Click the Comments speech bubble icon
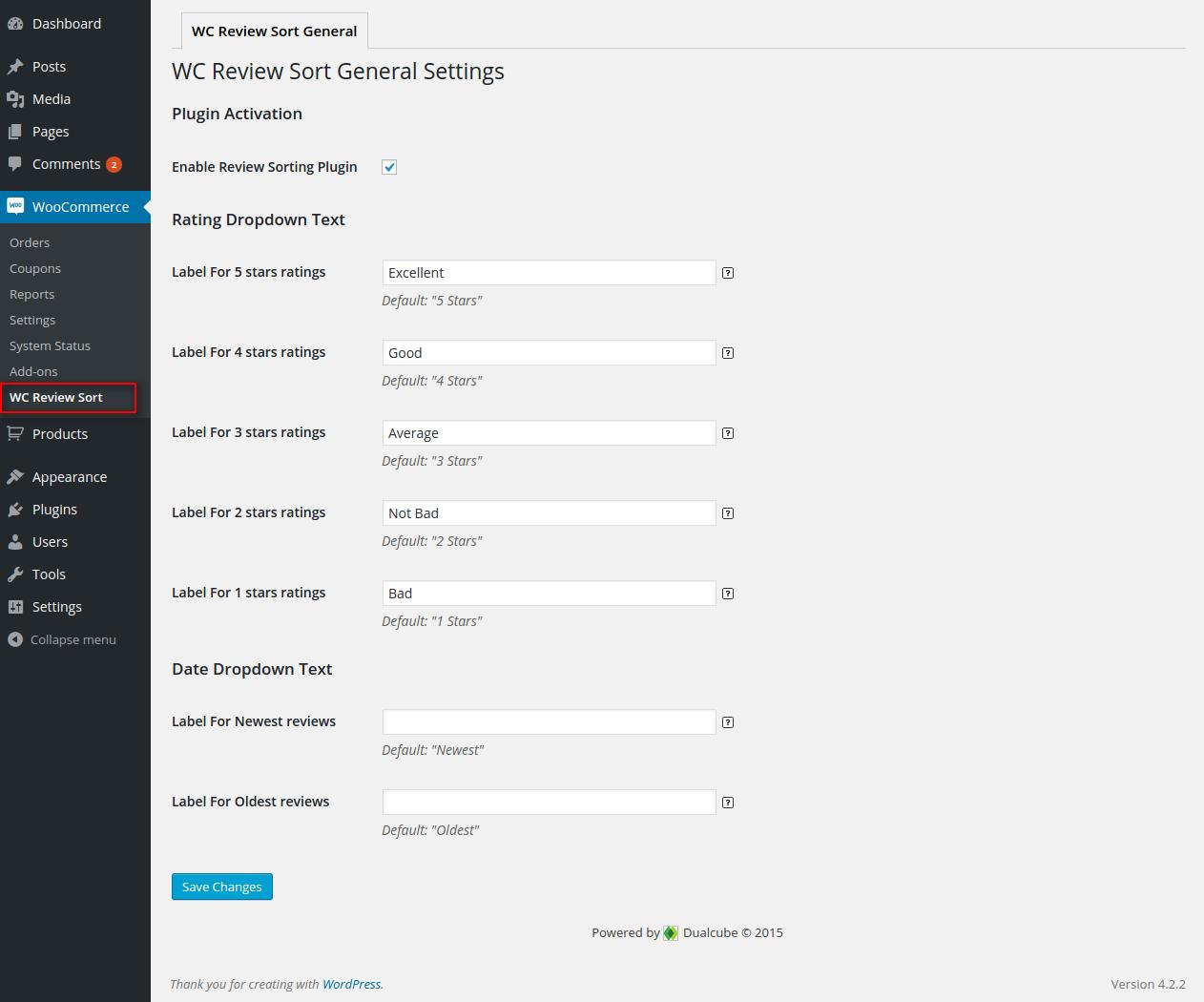The height and width of the screenshot is (1002, 1204). [15, 164]
